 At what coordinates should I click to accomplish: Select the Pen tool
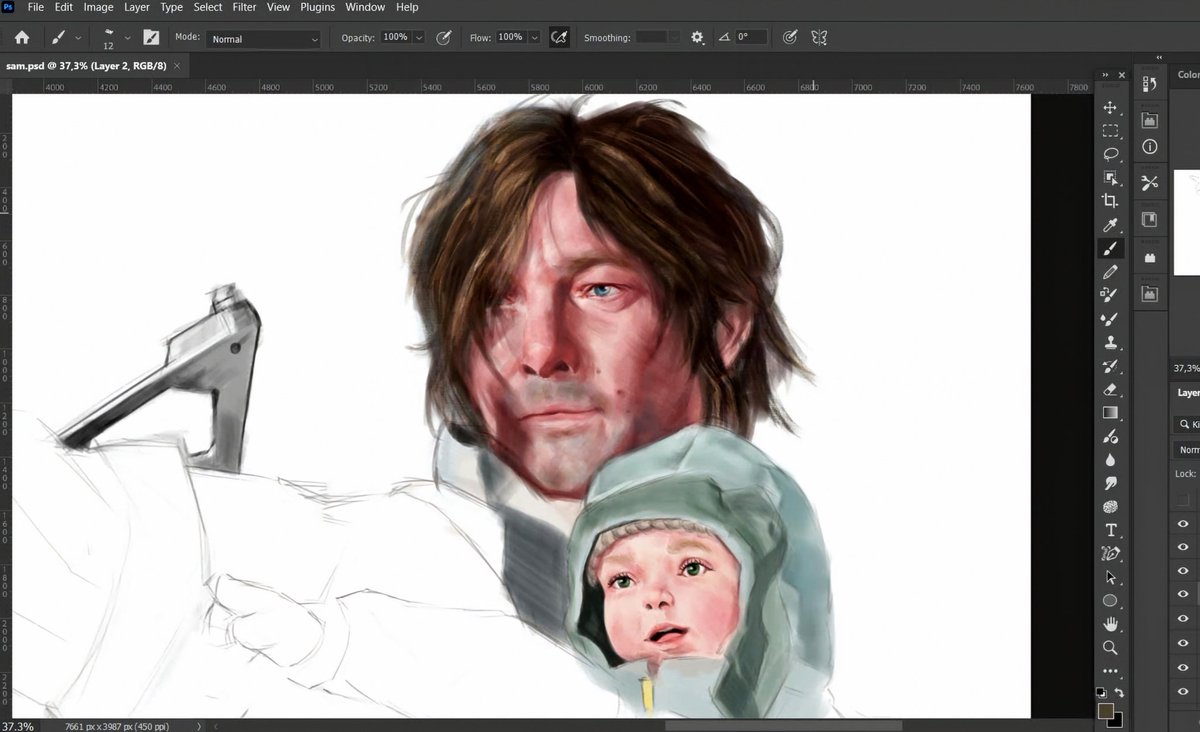[1110, 554]
